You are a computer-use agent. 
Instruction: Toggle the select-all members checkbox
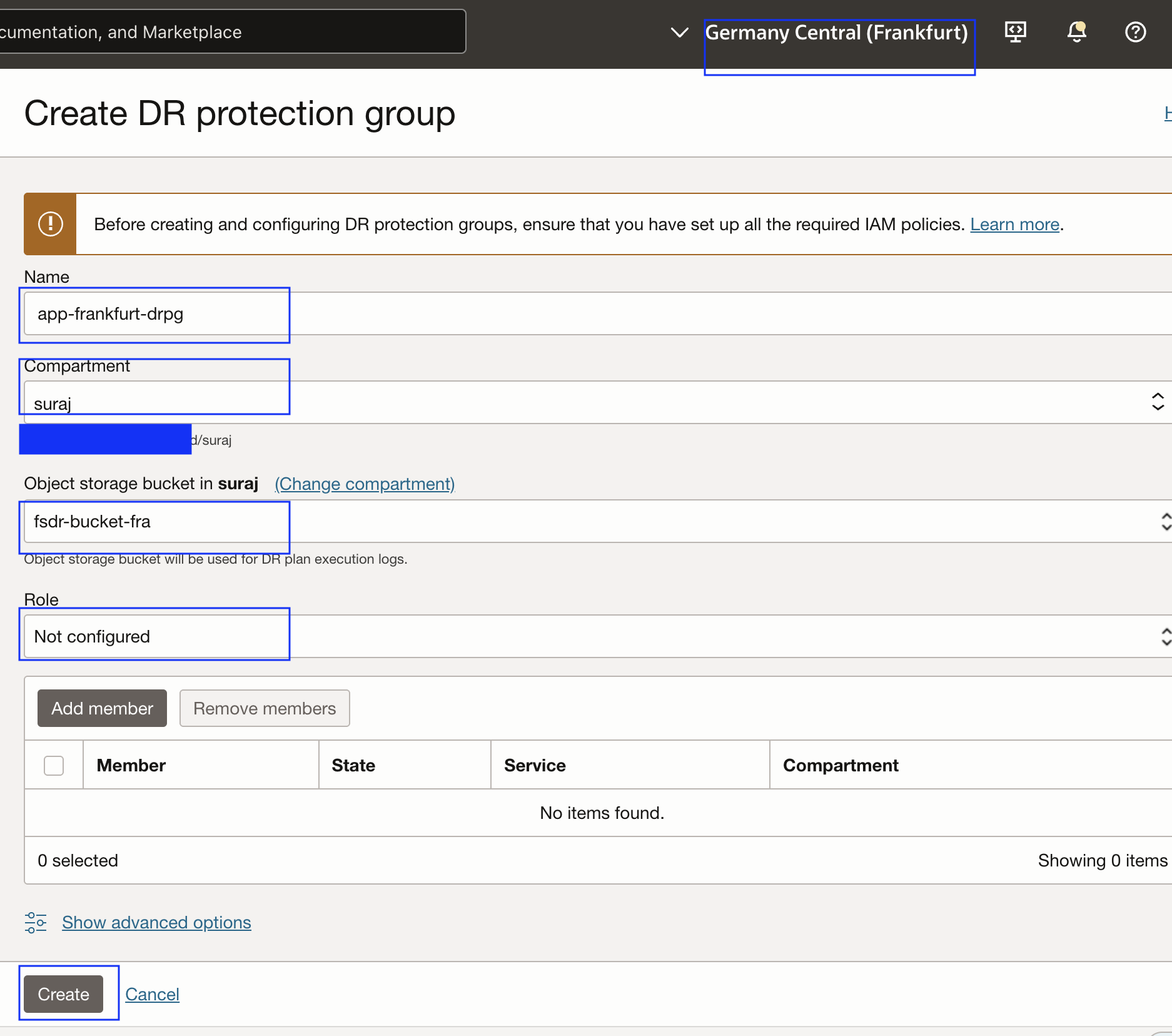tap(54, 765)
